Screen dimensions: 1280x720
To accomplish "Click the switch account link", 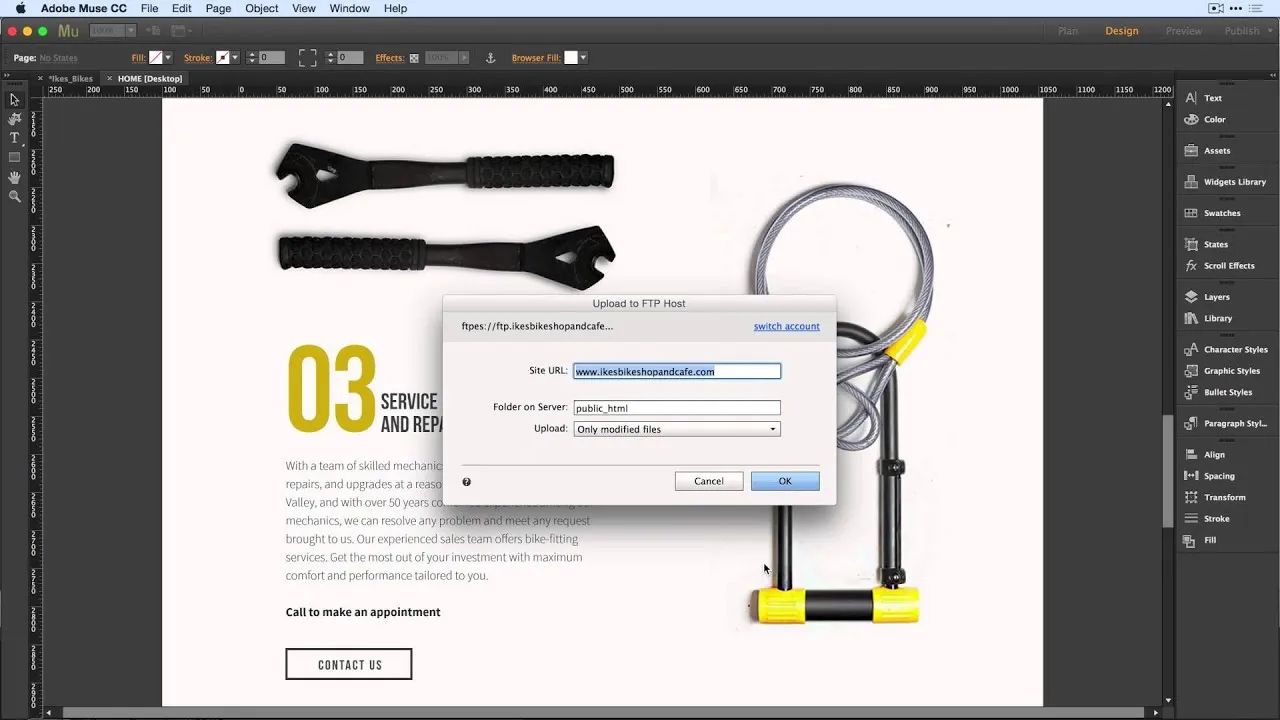I will pyautogui.click(x=787, y=326).
